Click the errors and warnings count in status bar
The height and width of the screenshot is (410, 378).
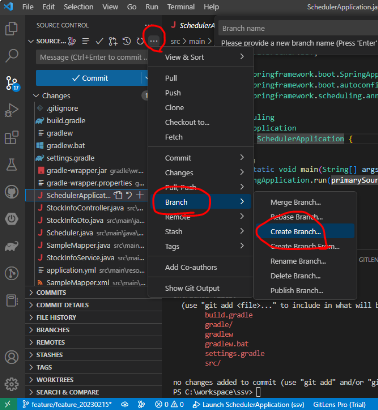pyautogui.click(x=169, y=404)
